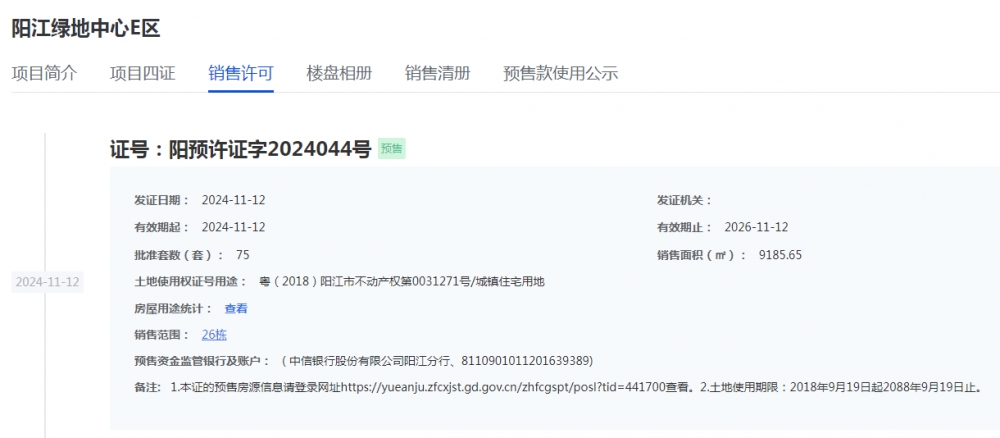This screenshot has height=438, width=1000.
Task: Click the 销售范围 label
Action: coord(162,335)
